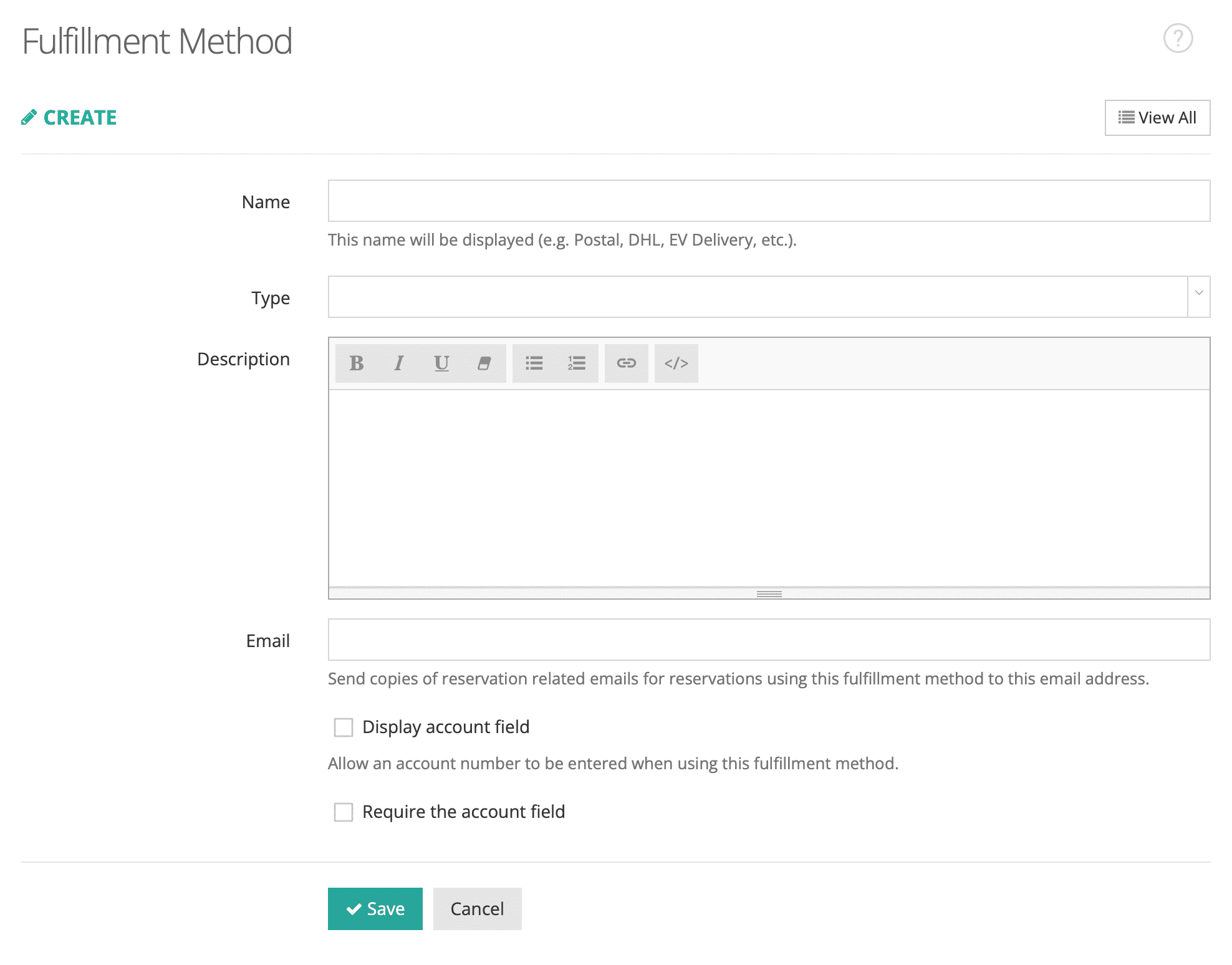Image resolution: width=1232 pixels, height=965 pixels.
Task: Focus the Email input field
Action: [769, 640]
